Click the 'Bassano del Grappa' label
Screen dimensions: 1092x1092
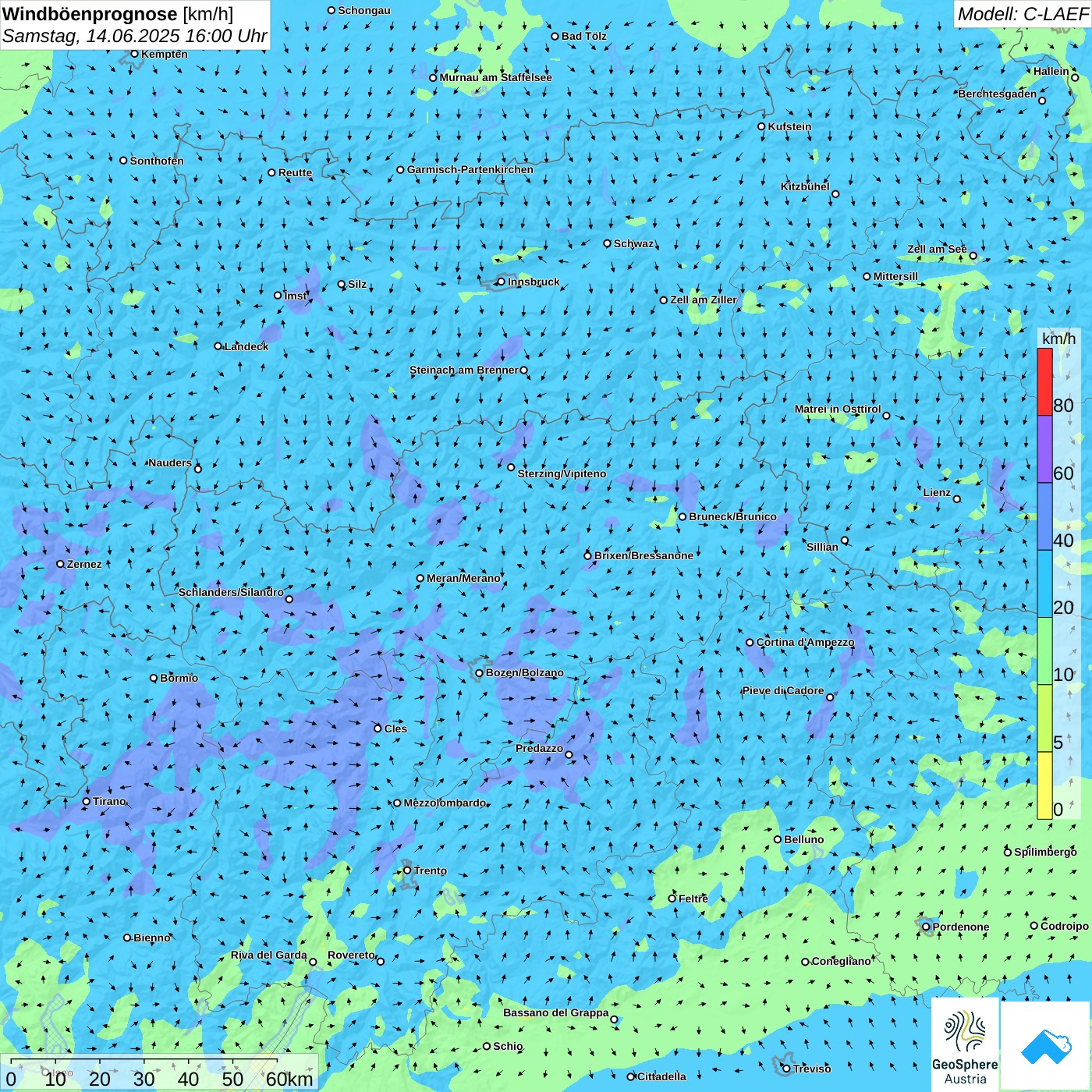point(555,1012)
